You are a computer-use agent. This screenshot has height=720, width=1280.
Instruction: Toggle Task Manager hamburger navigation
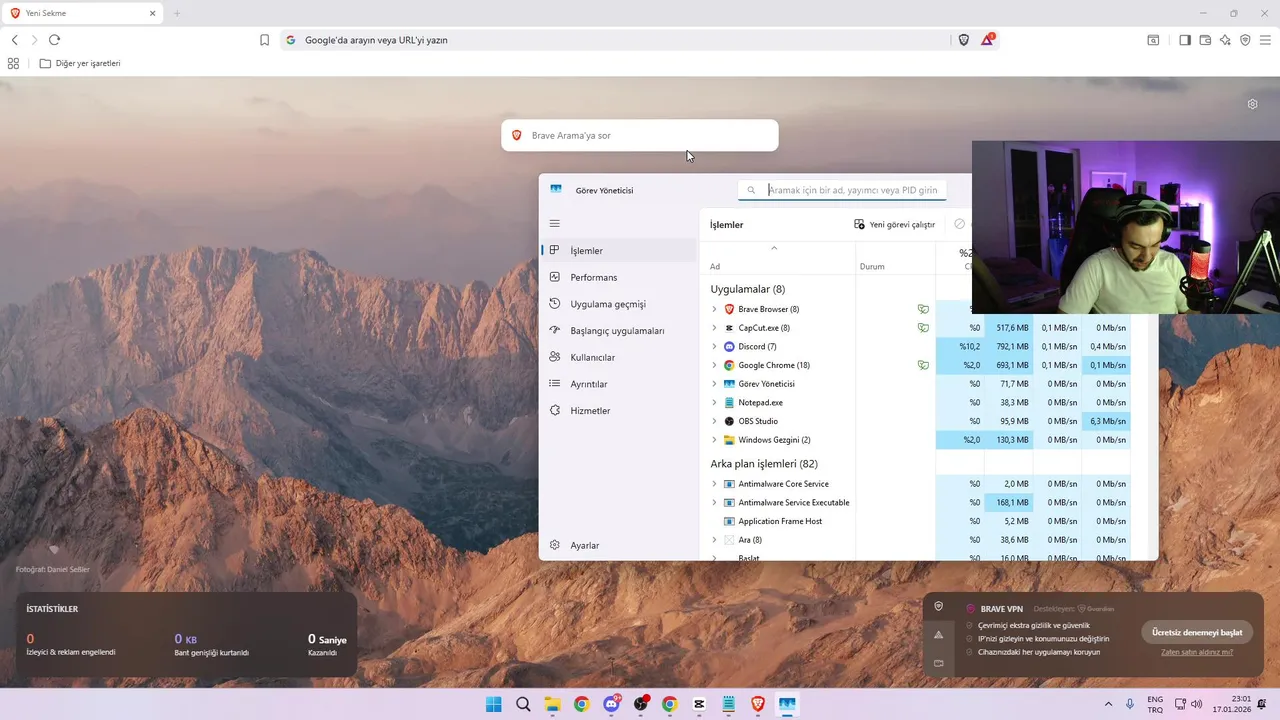(x=555, y=223)
